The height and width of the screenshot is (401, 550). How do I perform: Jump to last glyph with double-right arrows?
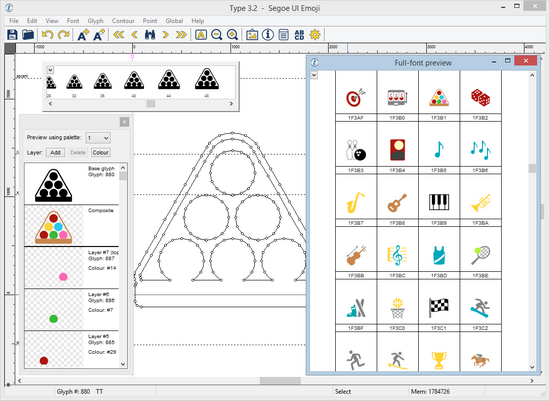pos(181,35)
